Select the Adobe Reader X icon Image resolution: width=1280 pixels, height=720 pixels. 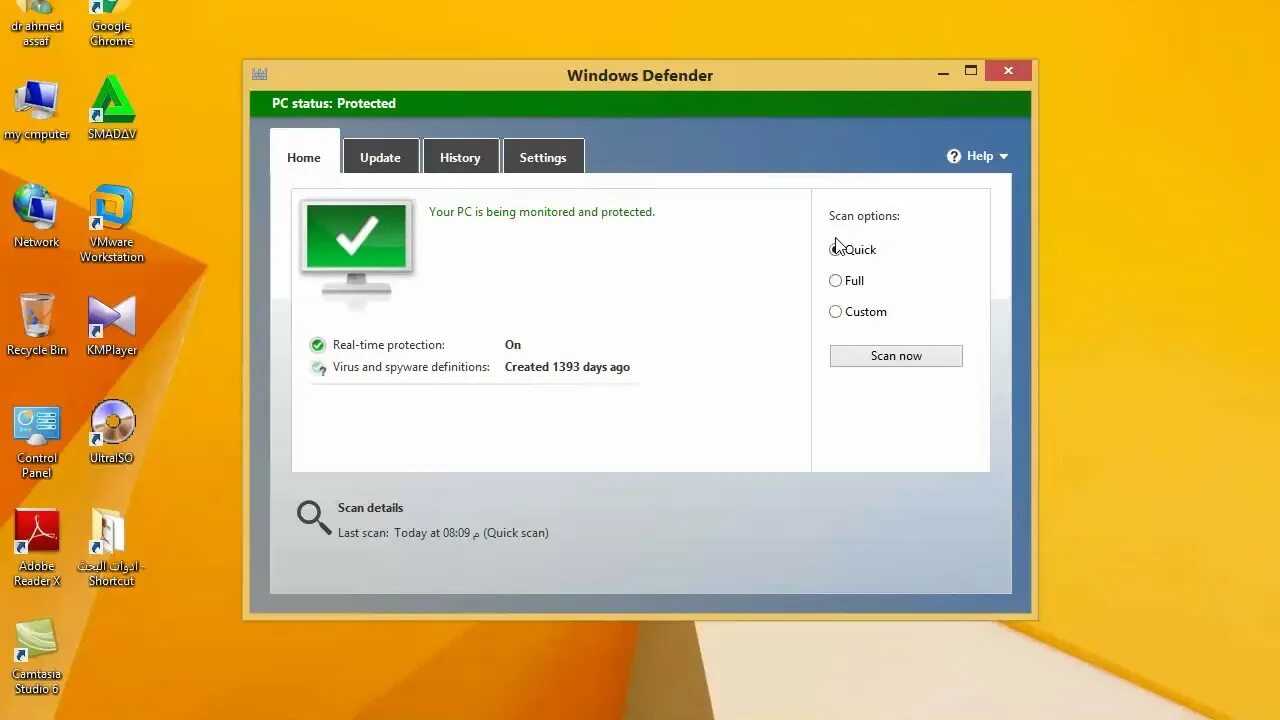pyautogui.click(x=37, y=549)
